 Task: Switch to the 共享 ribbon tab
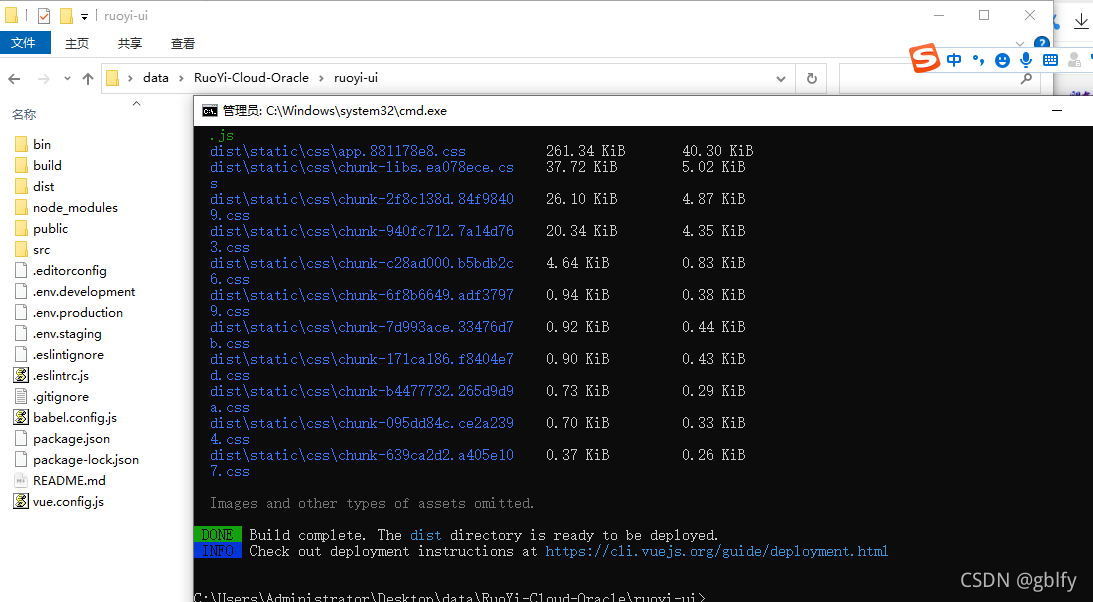[x=130, y=43]
